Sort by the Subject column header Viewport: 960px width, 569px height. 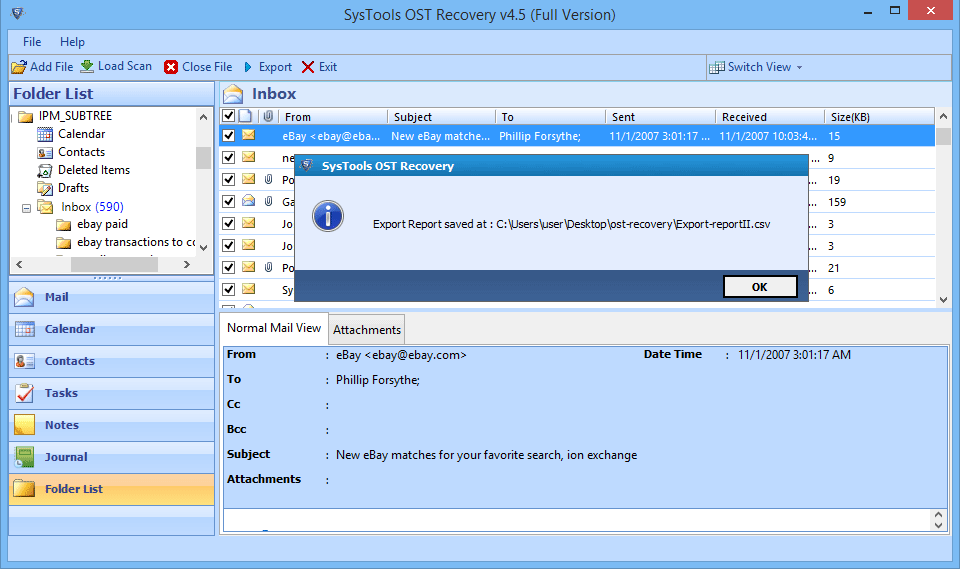(441, 116)
